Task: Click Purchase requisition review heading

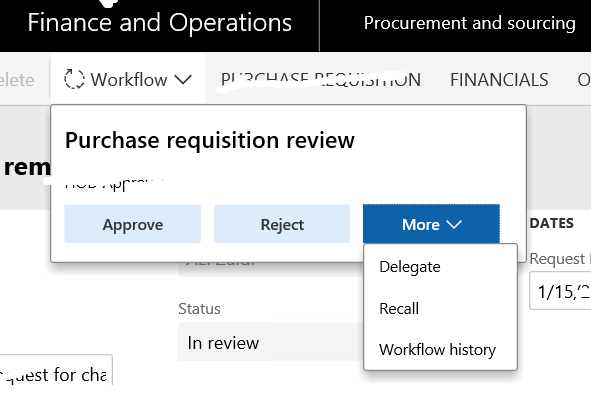Action: (x=210, y=140)
